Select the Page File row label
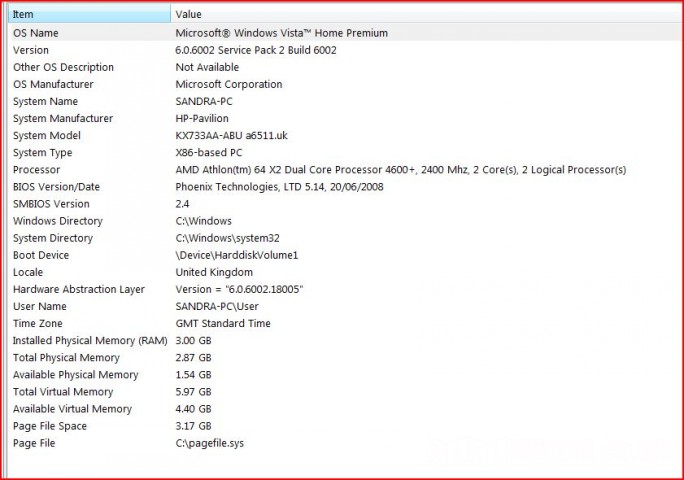The width and height of the screenshot is (684, 480). coord(34,443)
